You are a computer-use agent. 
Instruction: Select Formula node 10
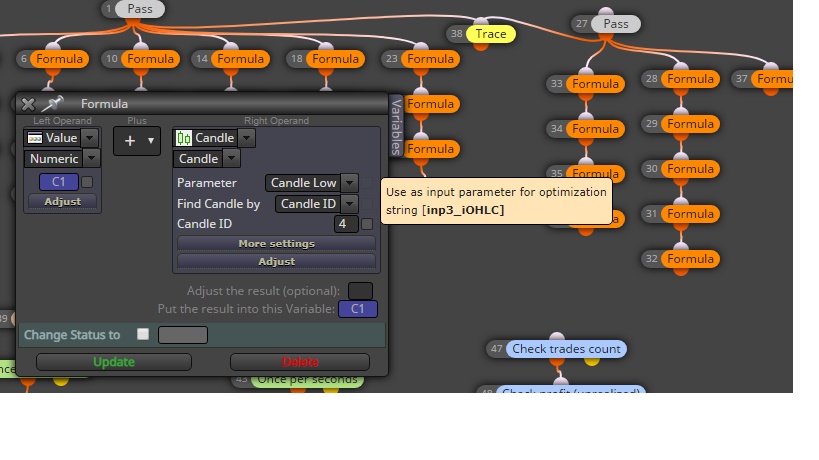click(x=150, y=58)
